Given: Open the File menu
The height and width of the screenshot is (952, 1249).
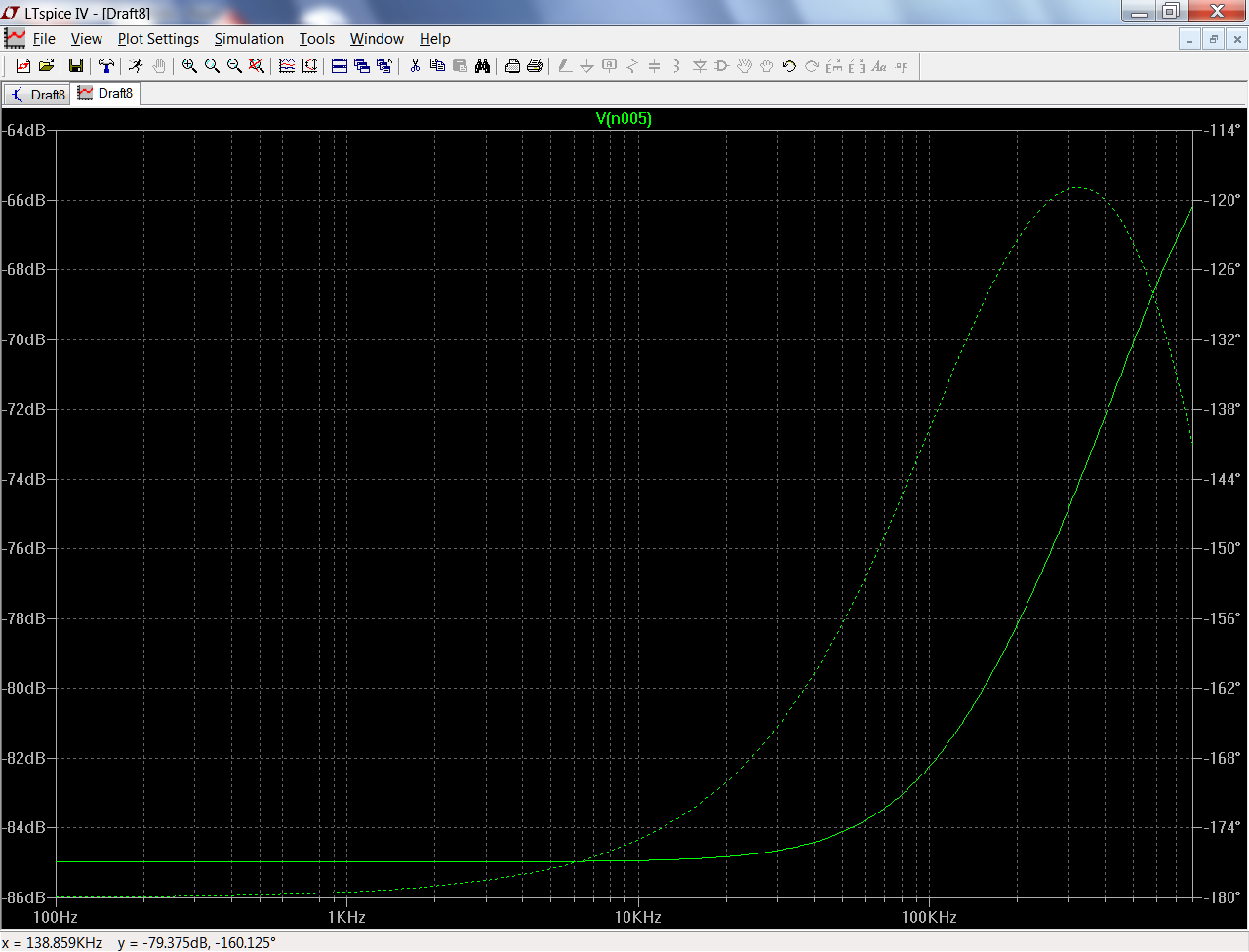Looking at the screenshot, I should pos(44,39).
